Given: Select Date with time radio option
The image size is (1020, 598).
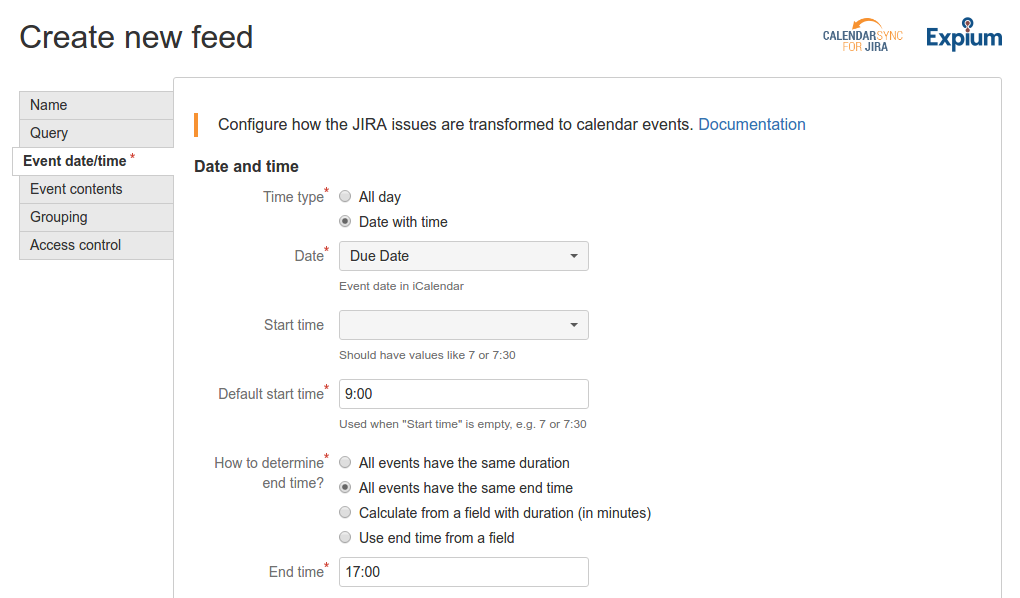Looking at the screenshot, I should tap(345, 222).
